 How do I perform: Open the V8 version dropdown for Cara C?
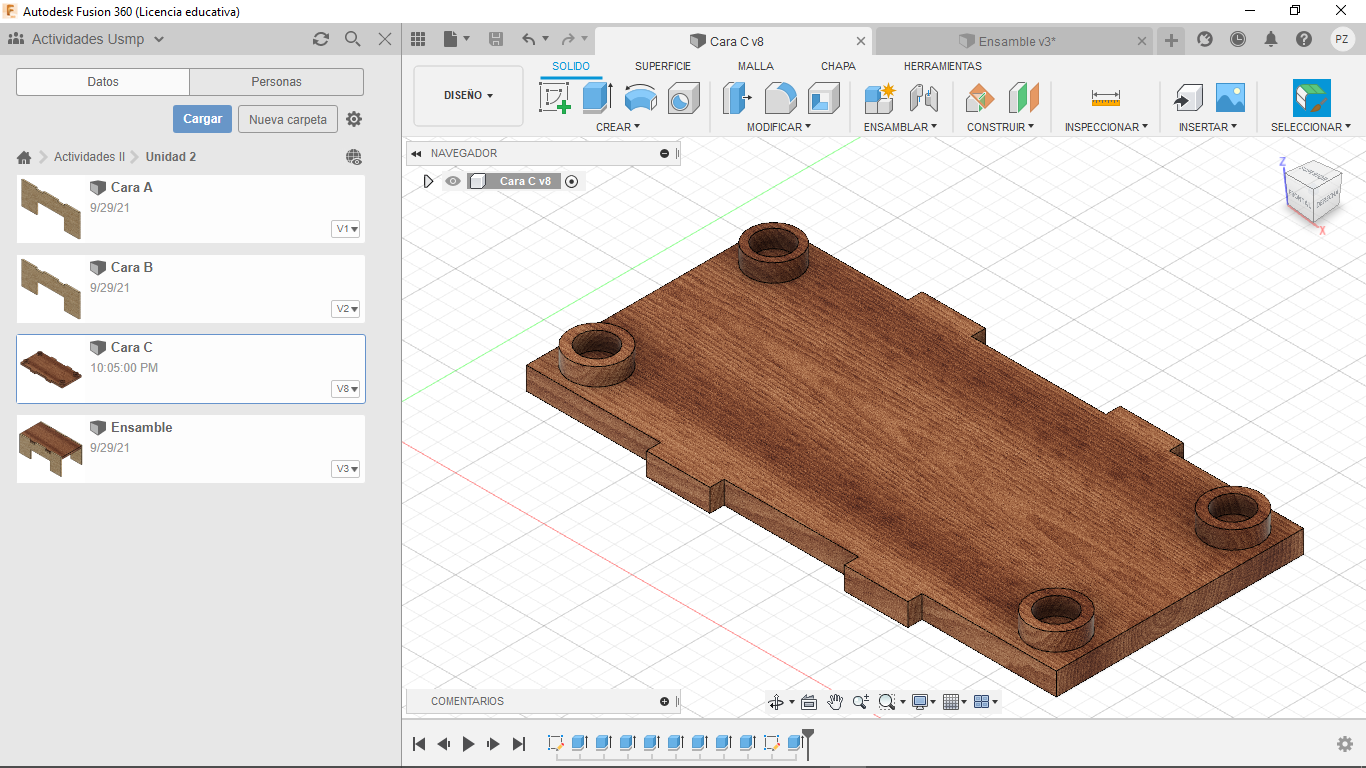(x=346, y=389)
